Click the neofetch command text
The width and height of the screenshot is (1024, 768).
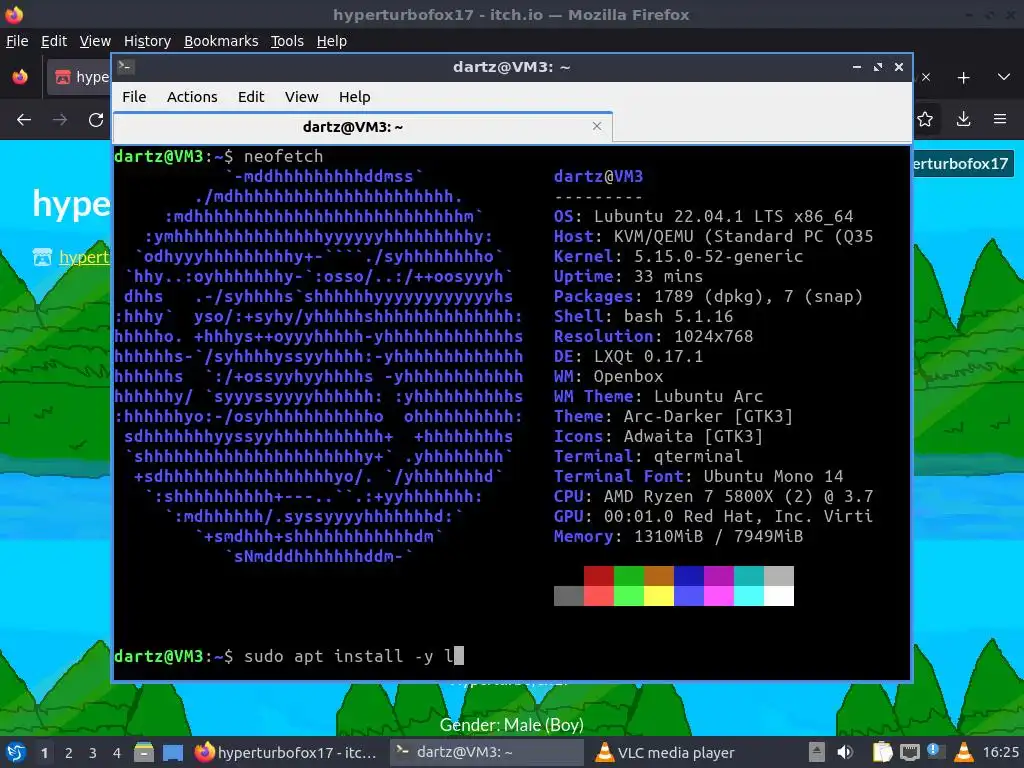click(283, 156)
